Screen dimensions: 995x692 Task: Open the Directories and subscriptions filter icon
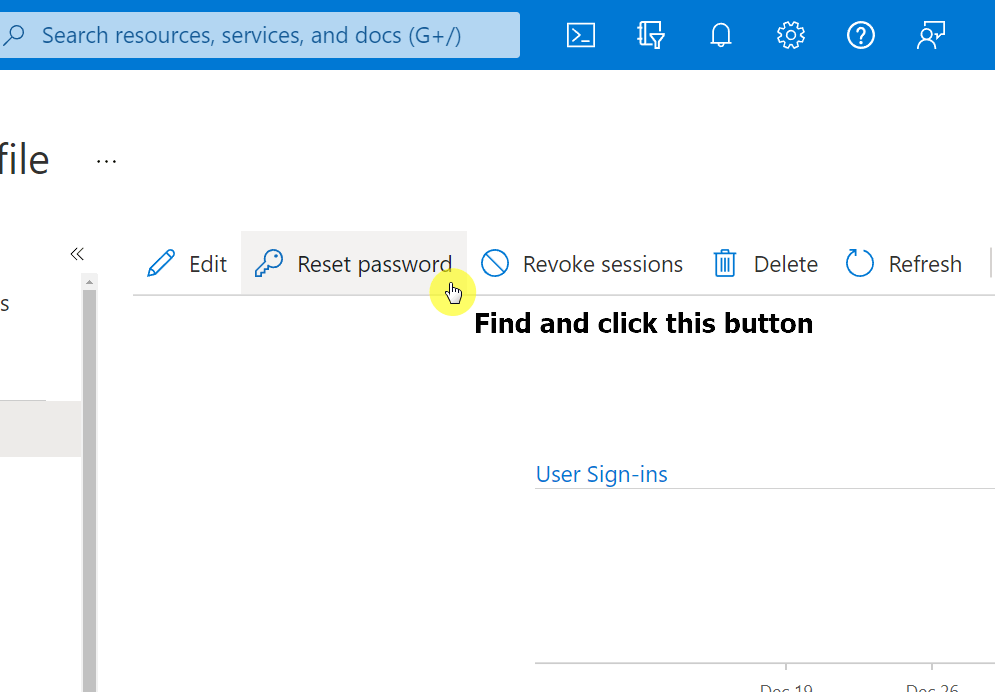tap(650, 36)
